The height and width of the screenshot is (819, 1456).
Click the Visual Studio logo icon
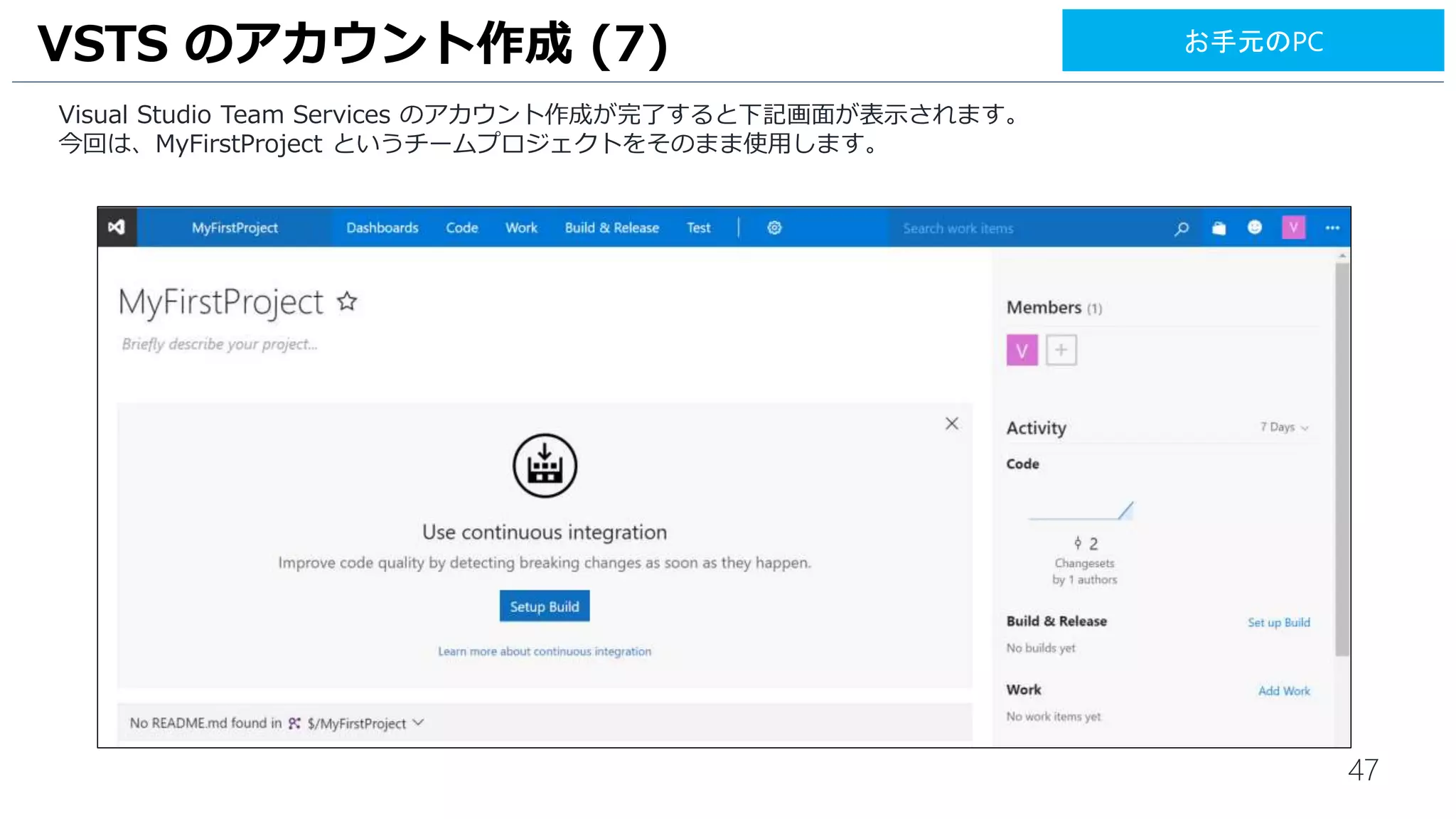[x=117, y=227]
